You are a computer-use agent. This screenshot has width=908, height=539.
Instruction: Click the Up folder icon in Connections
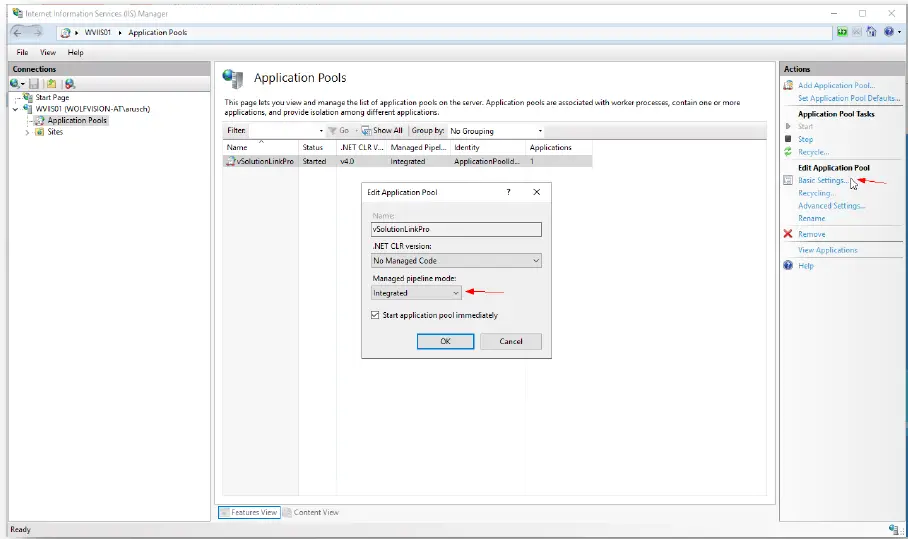click(51, 84)
